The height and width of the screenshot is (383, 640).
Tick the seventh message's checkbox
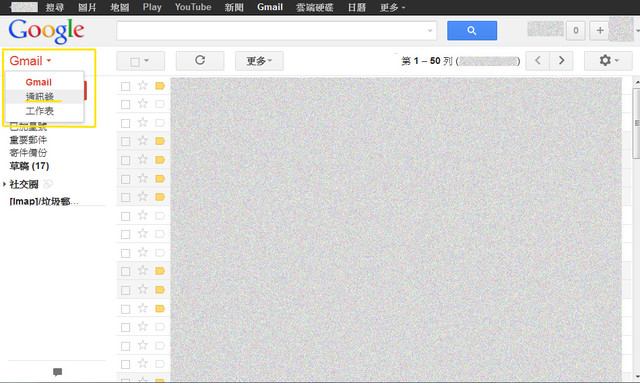pyautogui.click(x=125, y=198)
